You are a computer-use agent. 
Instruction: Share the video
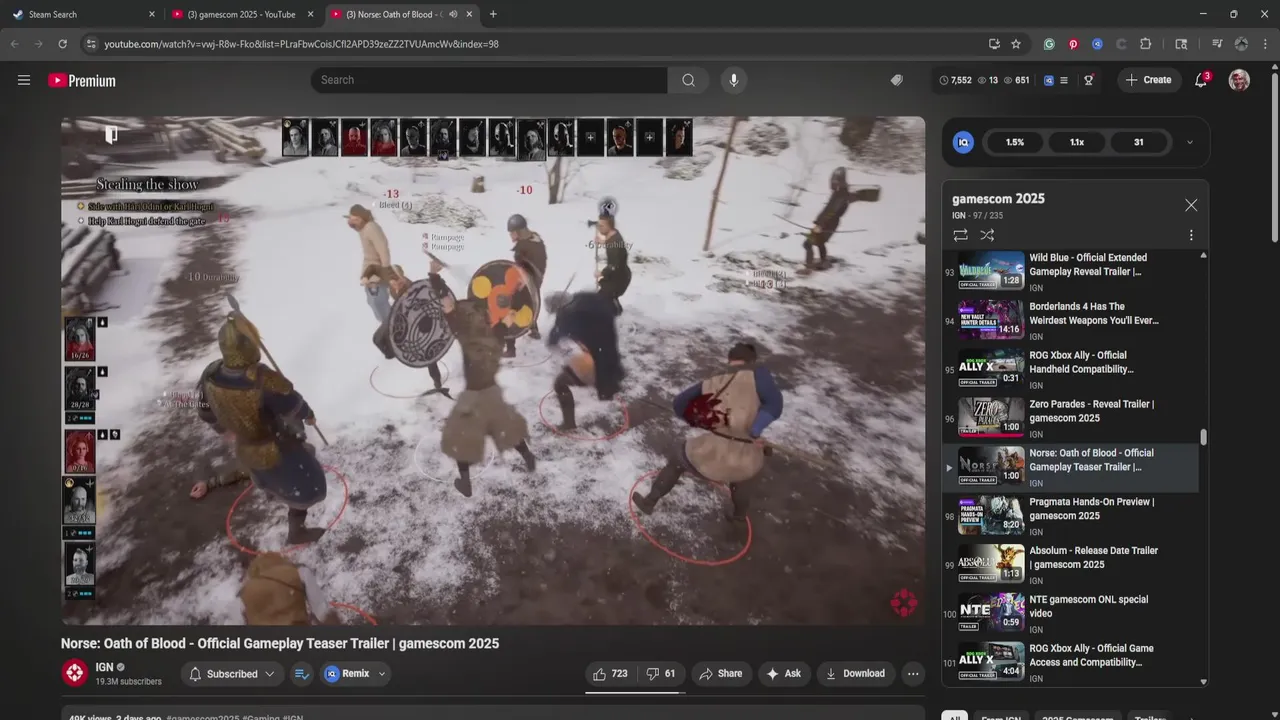(721, 674)
